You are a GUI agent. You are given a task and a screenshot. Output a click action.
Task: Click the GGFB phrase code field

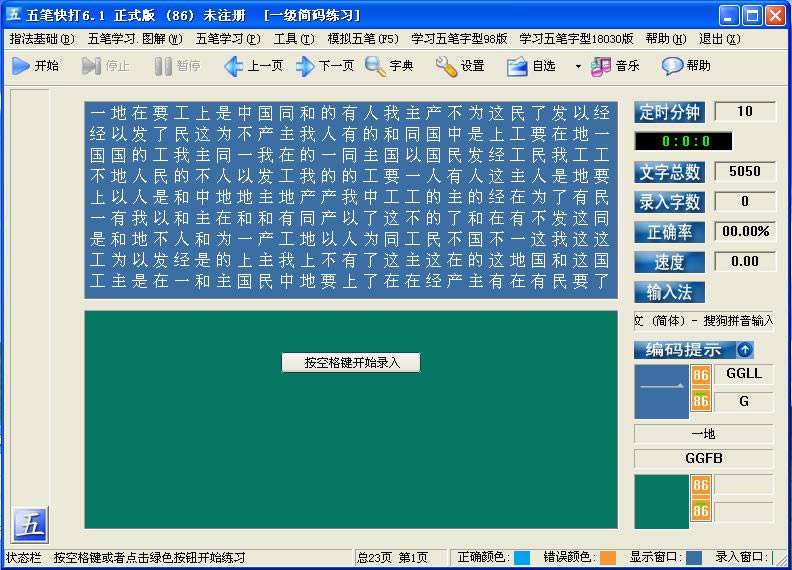[x=704, y=458]
